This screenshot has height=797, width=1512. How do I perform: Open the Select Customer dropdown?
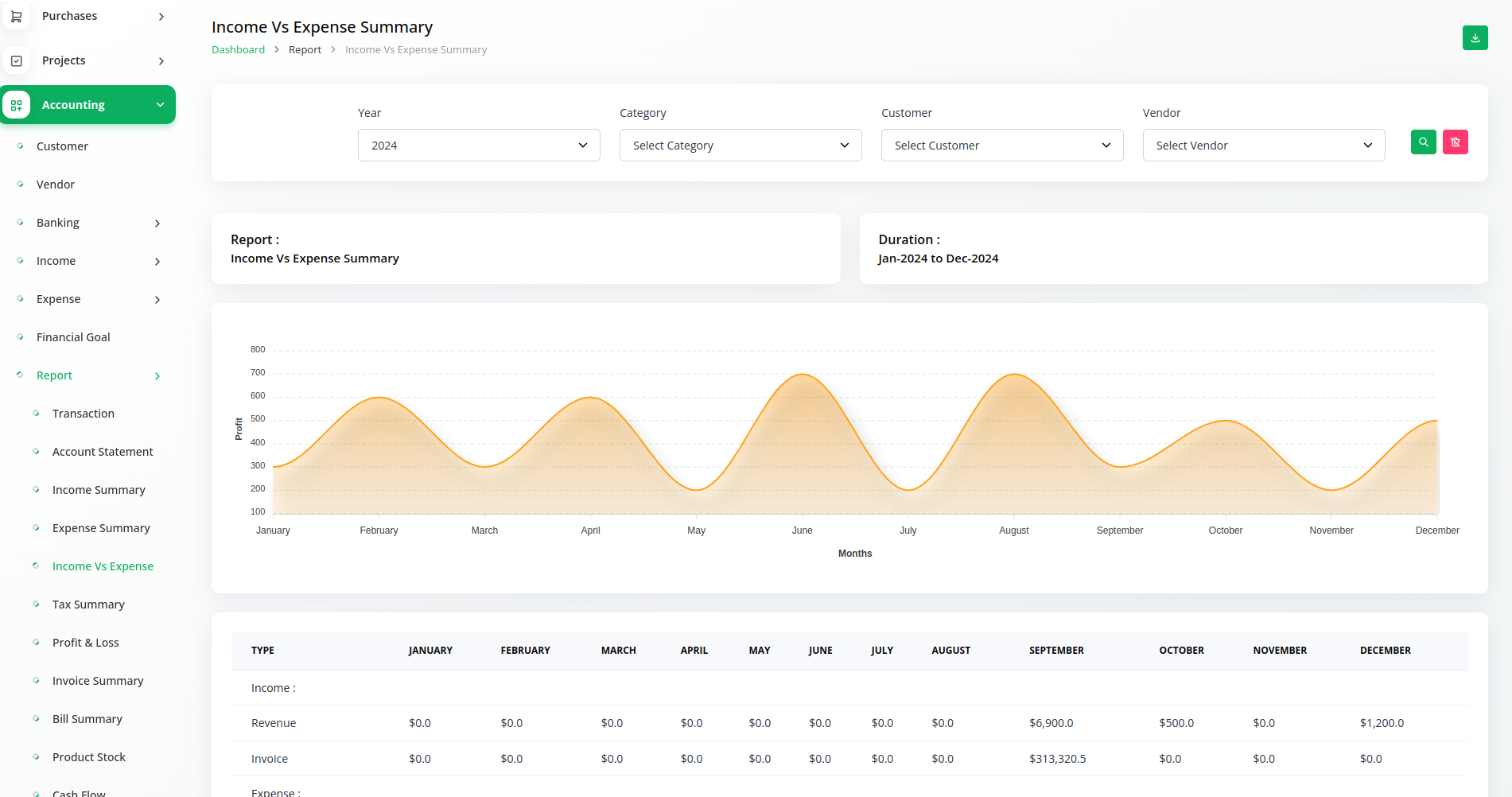coord(1001,146)
